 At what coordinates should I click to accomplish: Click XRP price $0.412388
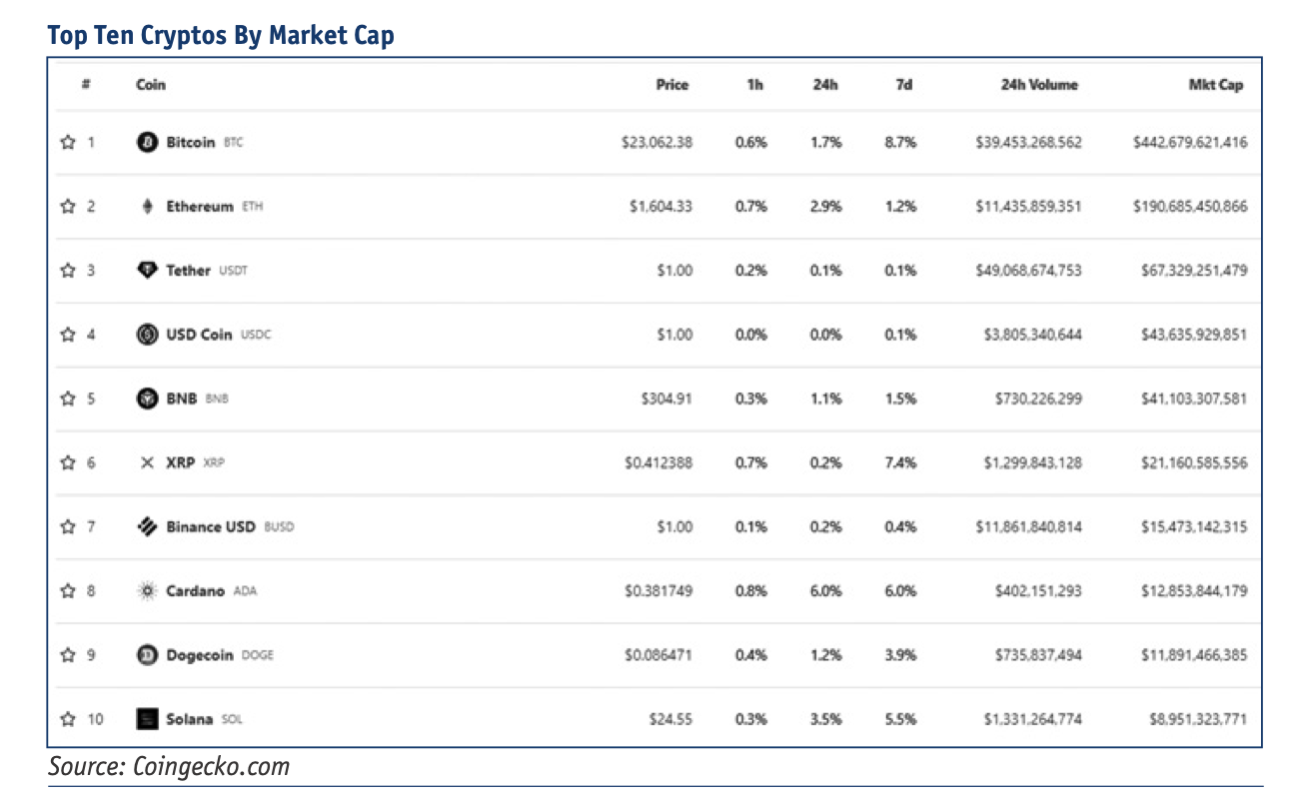click(x=659, y=463)
